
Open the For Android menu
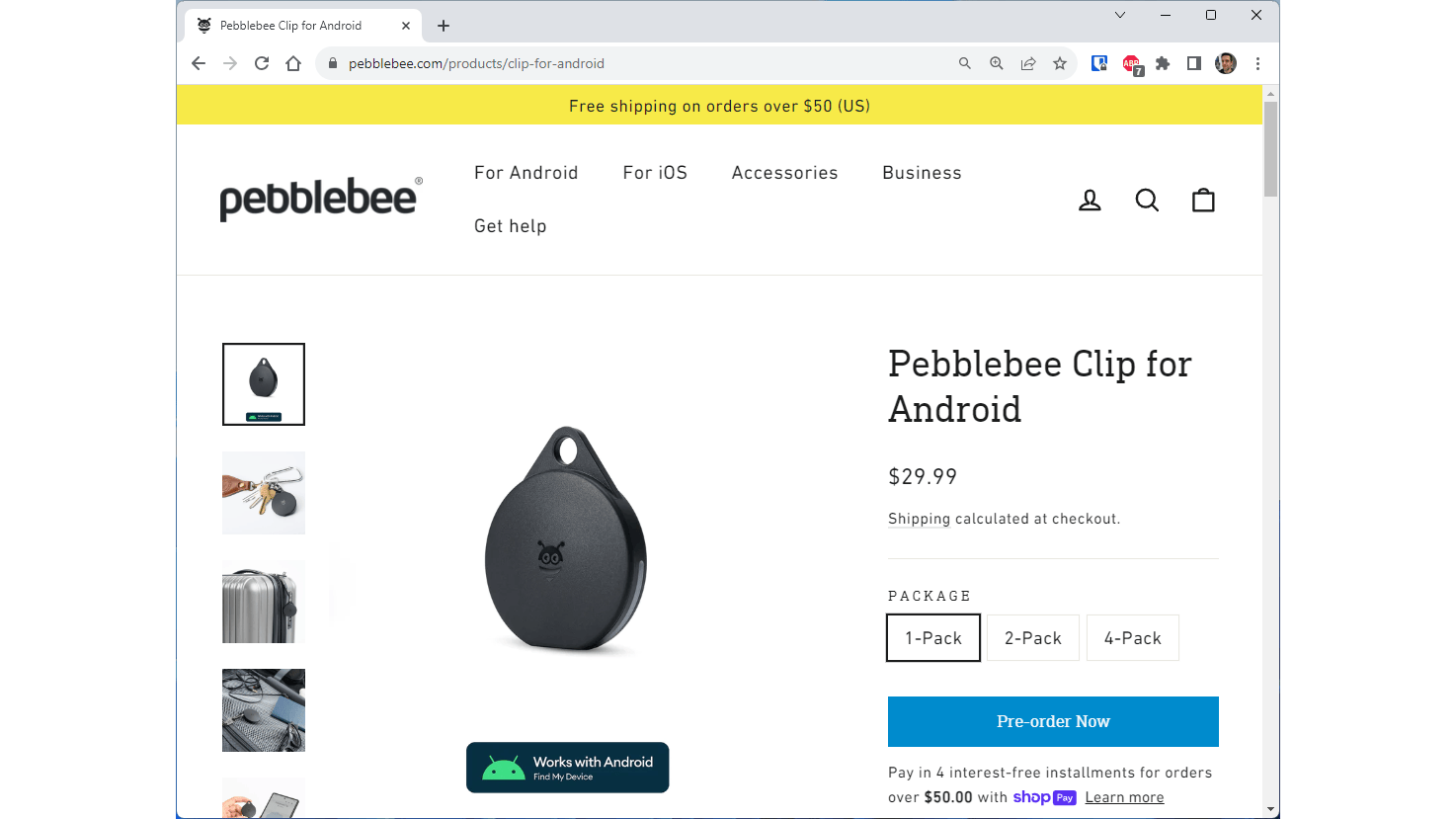[x=526, y=173]
